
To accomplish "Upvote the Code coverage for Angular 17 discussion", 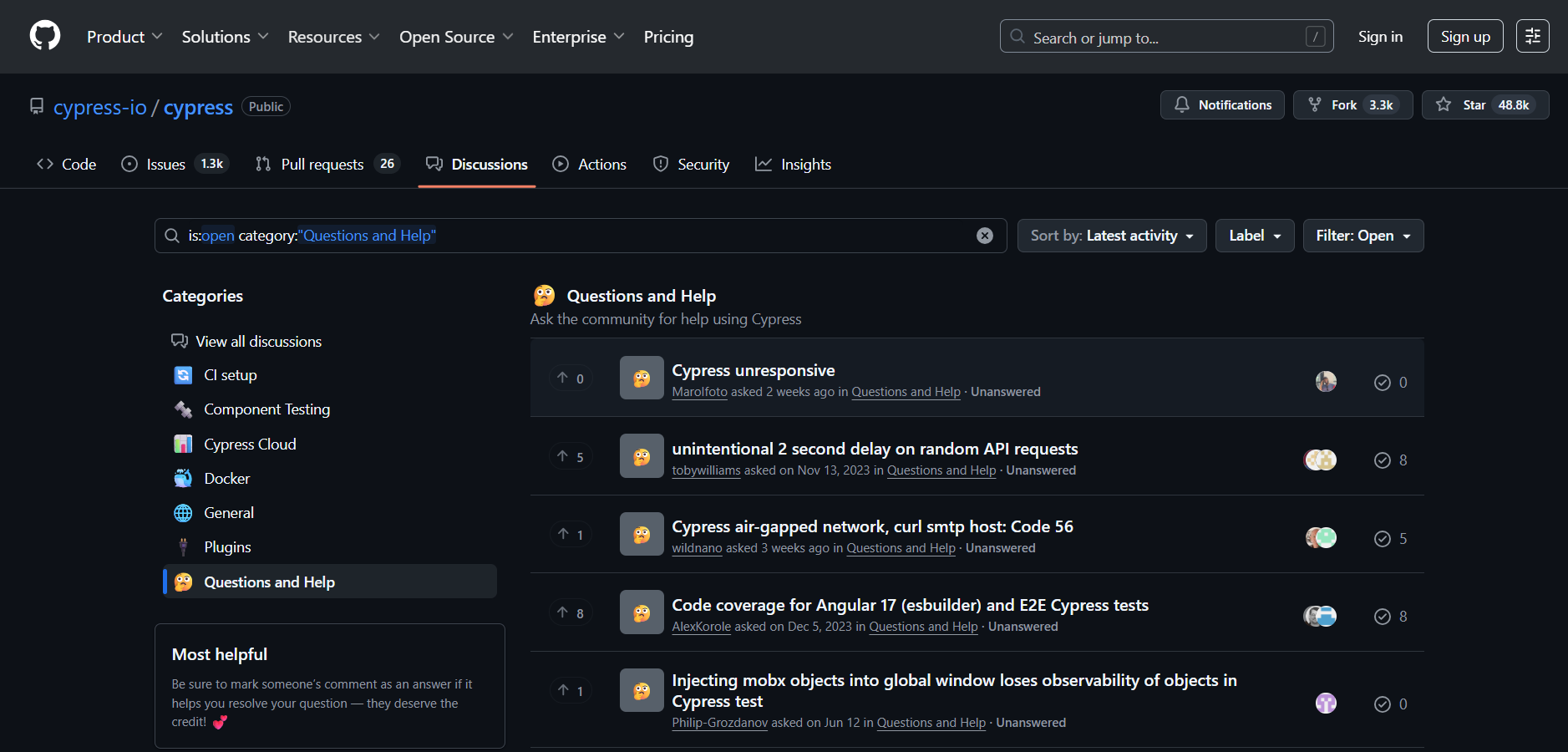I will [571, 613].
